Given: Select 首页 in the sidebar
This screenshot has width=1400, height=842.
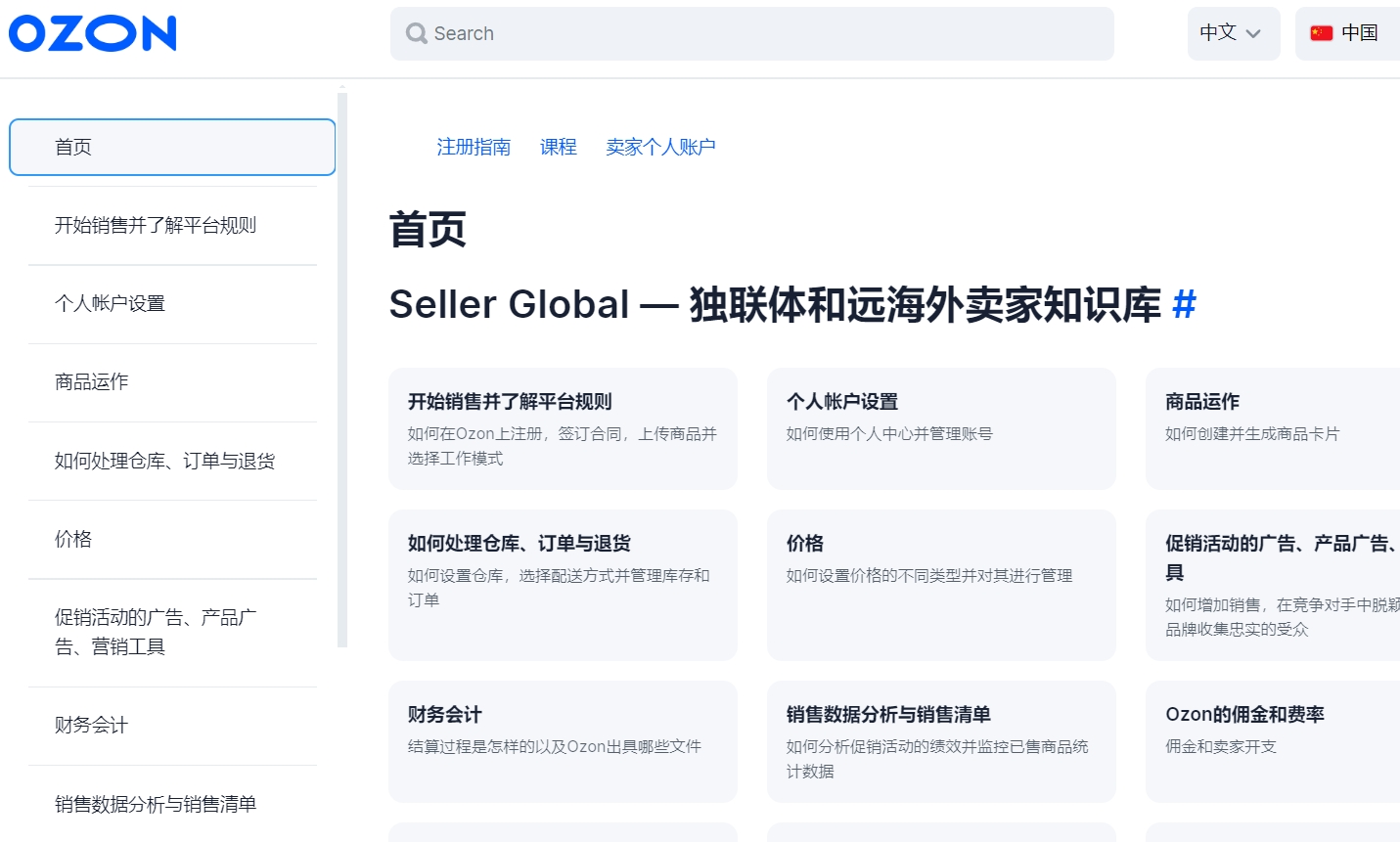Looking at the screenshot, I should pyautogui.click(x=172, y=147).
